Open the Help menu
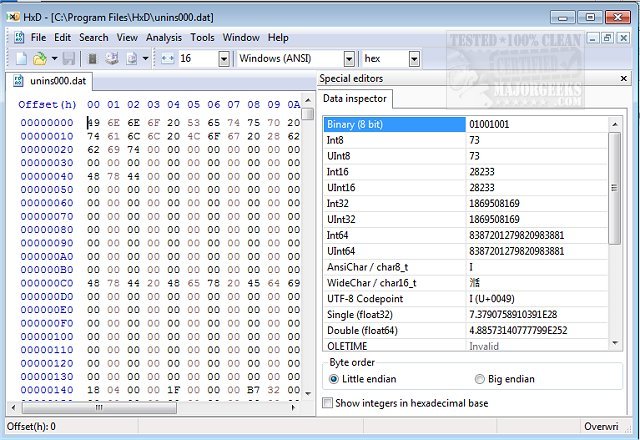The width and height of the screenshot is (640, 440). (278, 38)
